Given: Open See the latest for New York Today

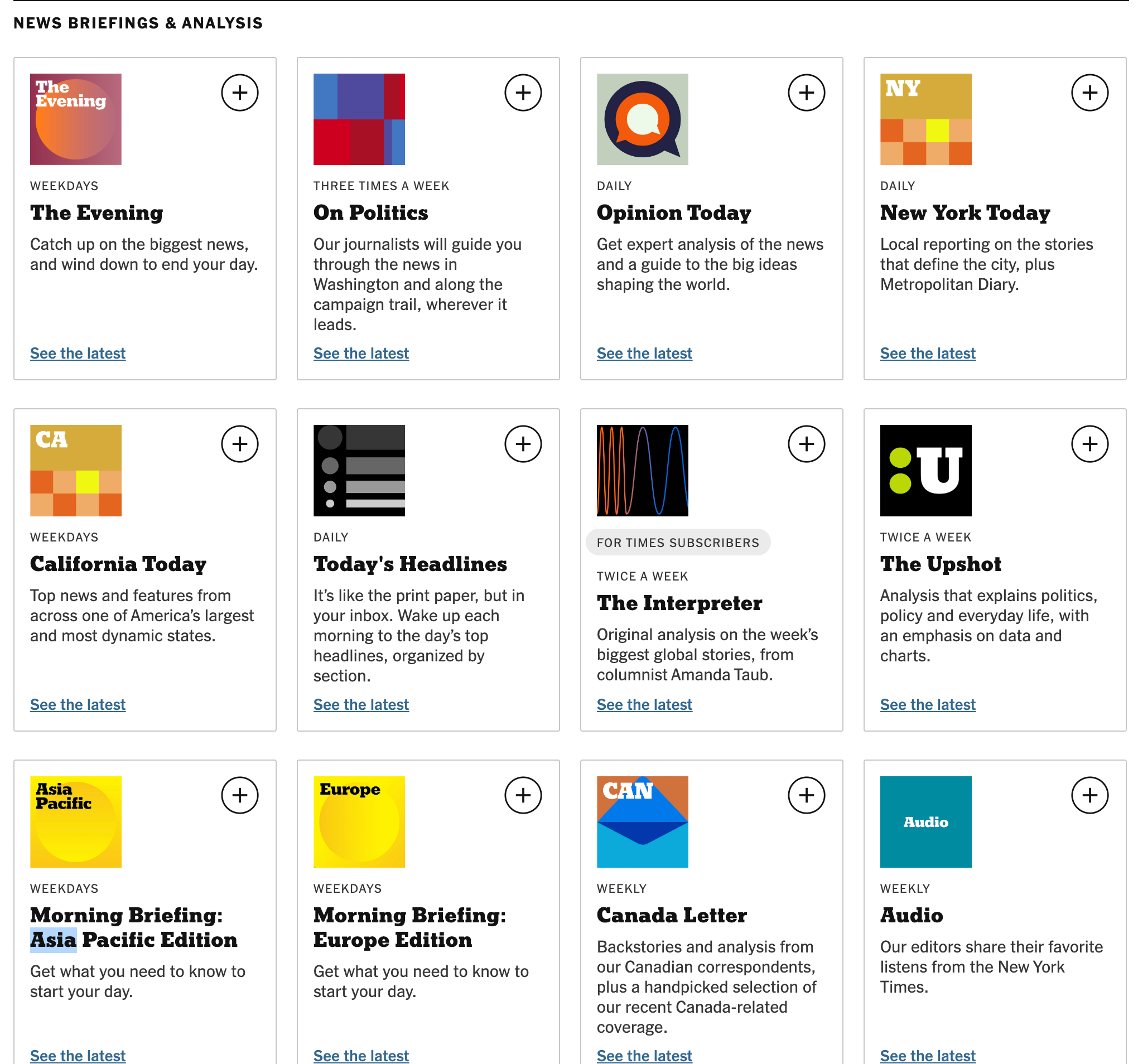Looking at the screenshot, I should click(928, 354).
